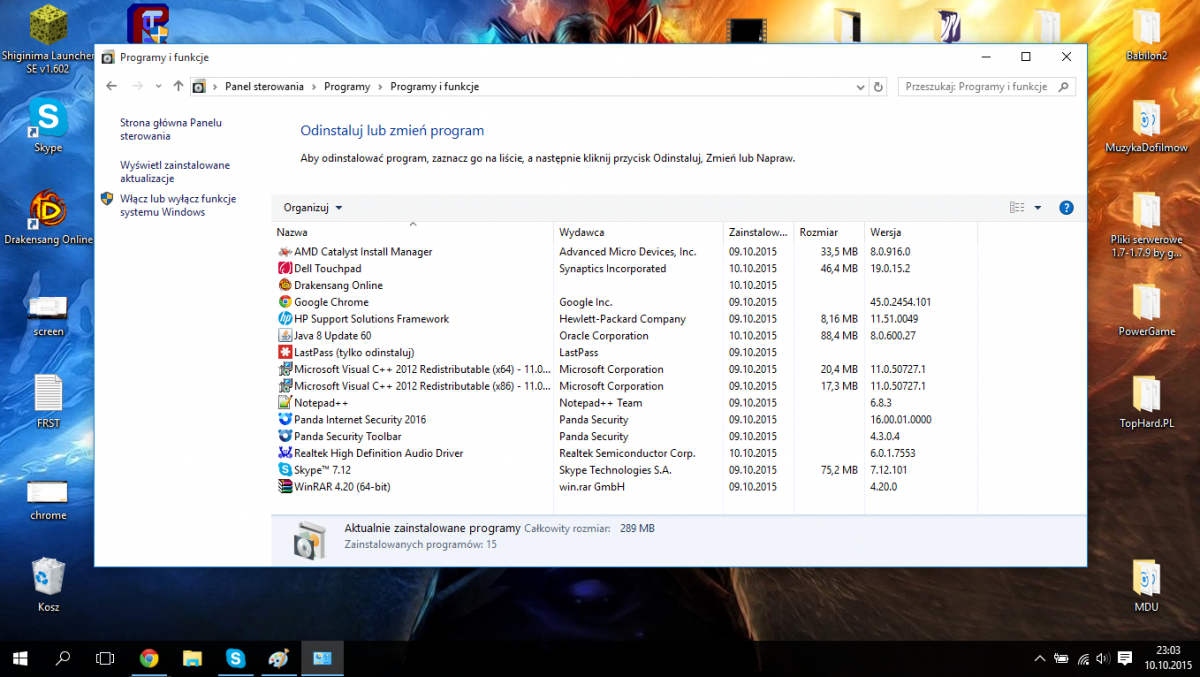This screenshot has width=1200, height=677.
Task: Open recent locations arrow beside forward button
Action: coord(159,87)
